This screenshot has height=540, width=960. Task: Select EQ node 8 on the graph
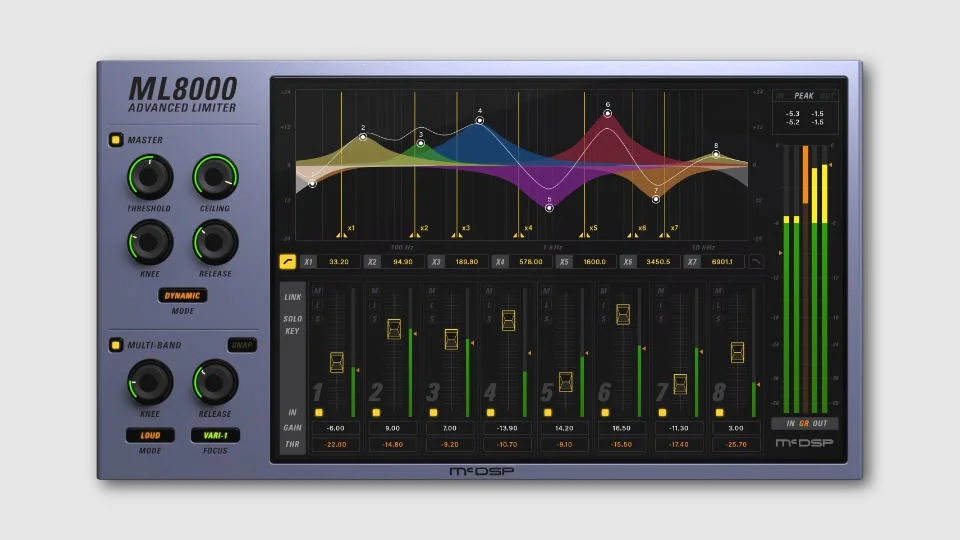click(716, 154)
